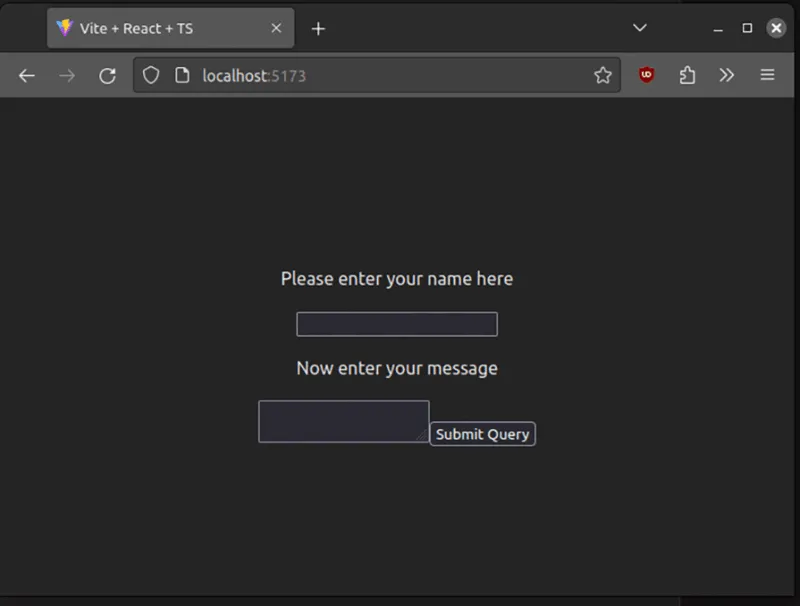
Task: Minimize the browser window
Action: coord(718,28)
